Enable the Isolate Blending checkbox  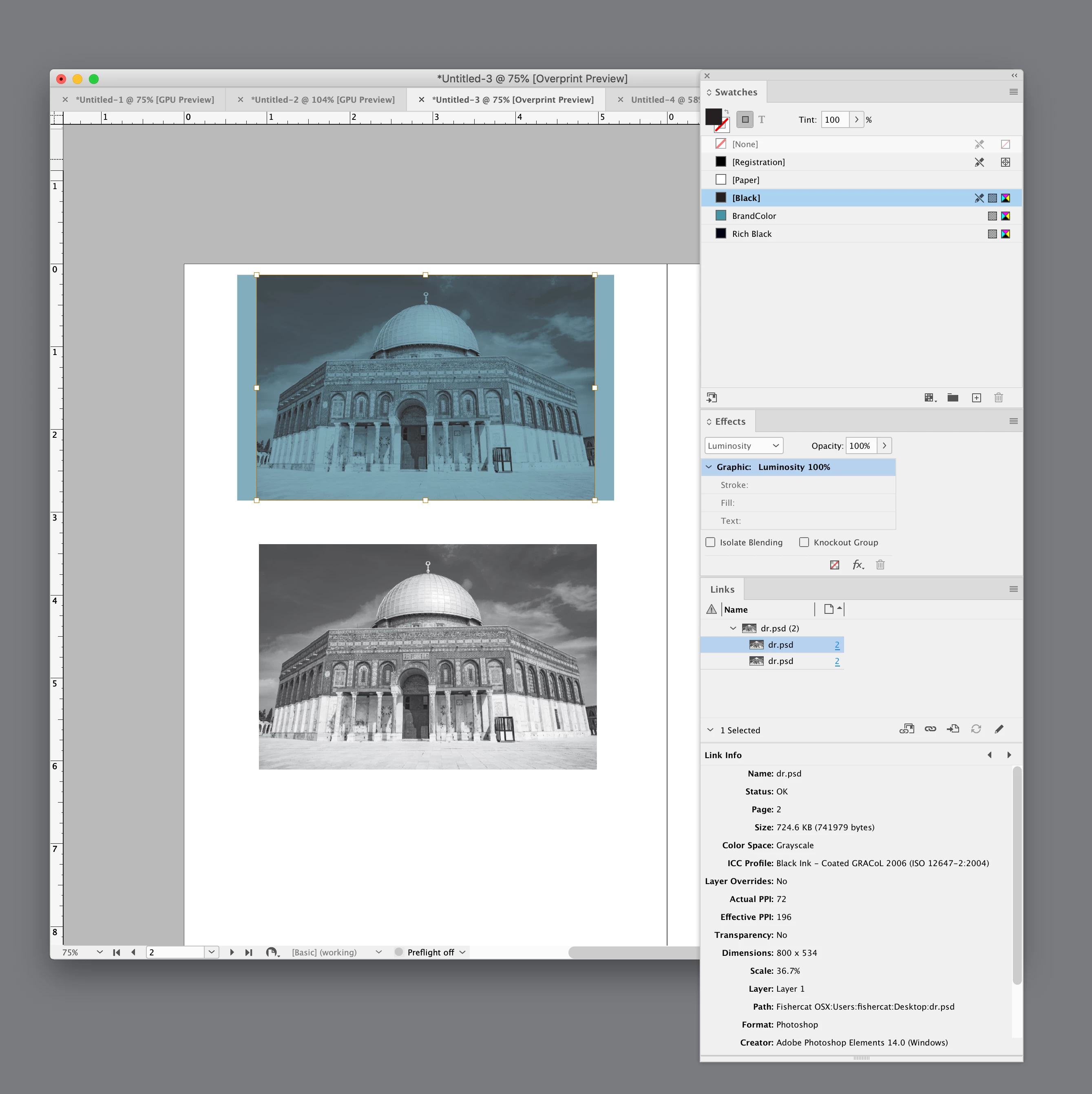[x=710, y=542]
